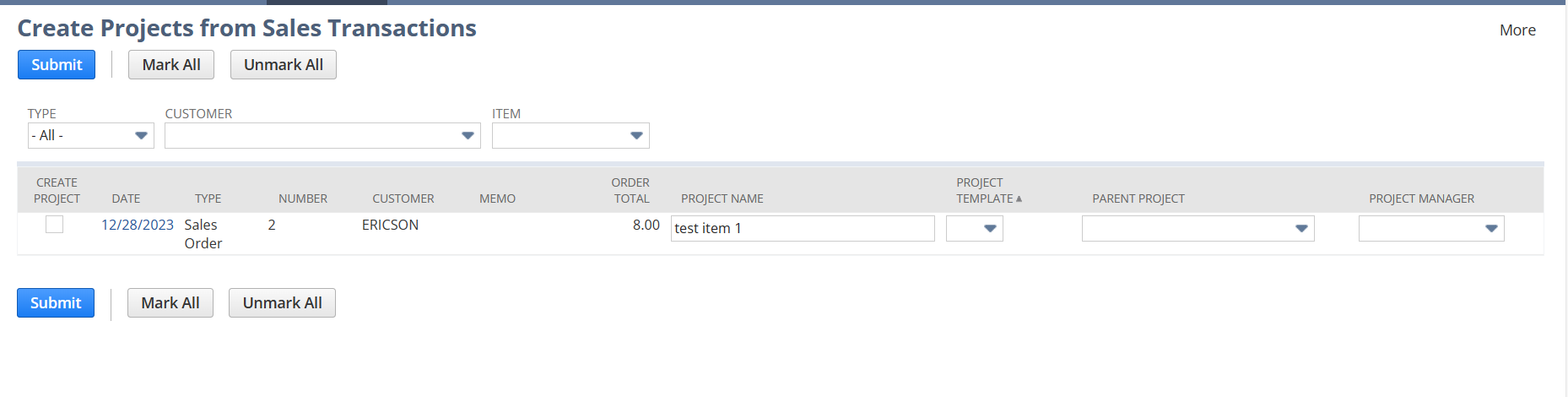Click the bottom Unmark All button
This screenshot has width=1568, height=397.
pyautogui.click(x=282, y=303)
